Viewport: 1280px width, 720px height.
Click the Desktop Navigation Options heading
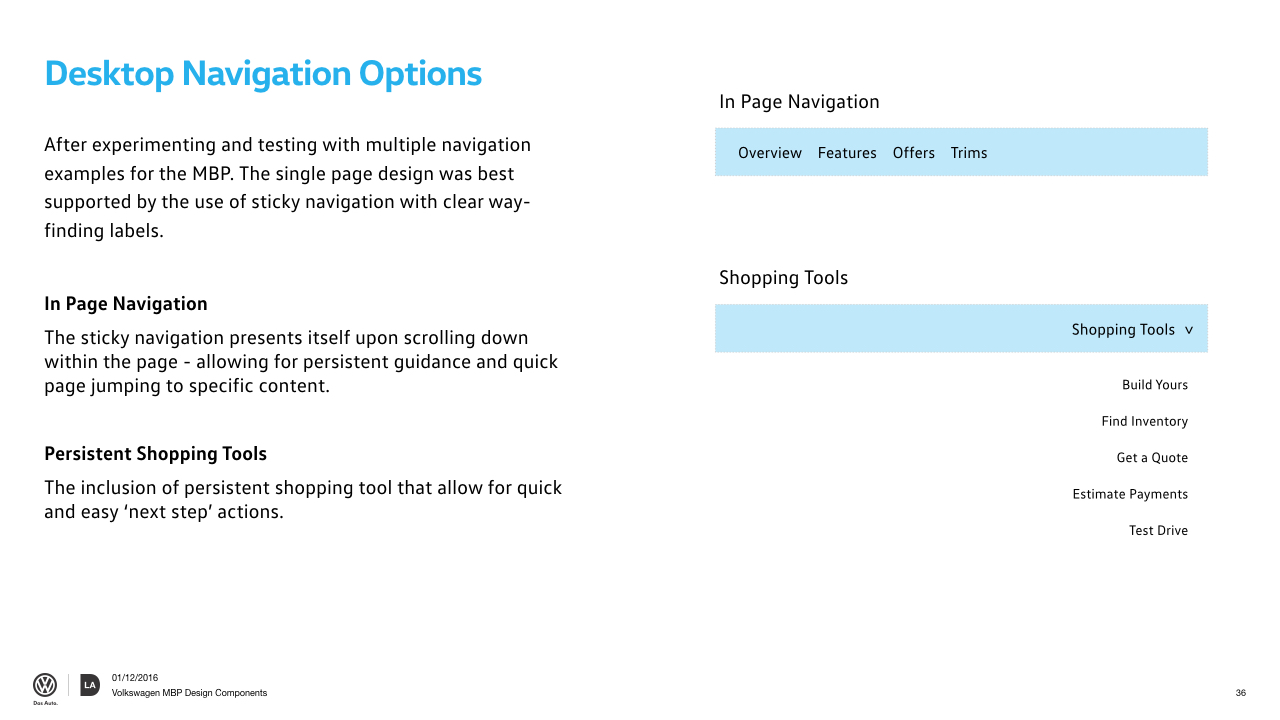[263, 74]
